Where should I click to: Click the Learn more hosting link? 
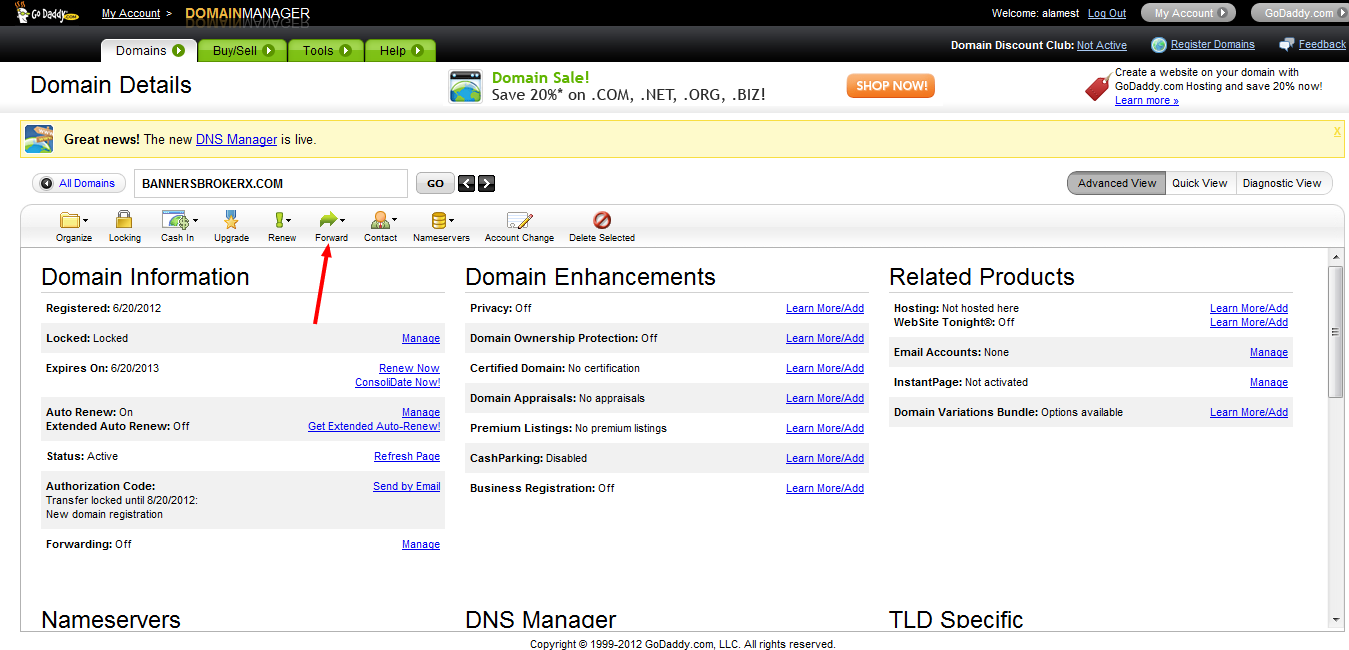(x=1146, y=100)
